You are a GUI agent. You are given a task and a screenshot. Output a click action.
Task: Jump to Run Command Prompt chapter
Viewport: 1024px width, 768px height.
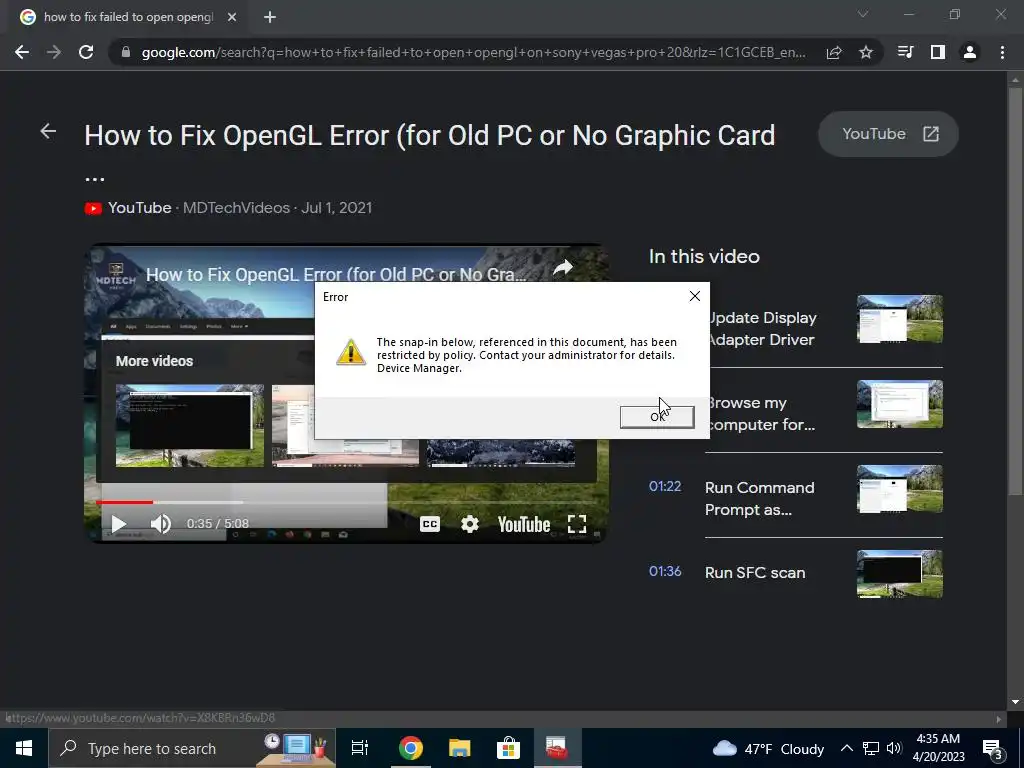click(x=760, y=498)
